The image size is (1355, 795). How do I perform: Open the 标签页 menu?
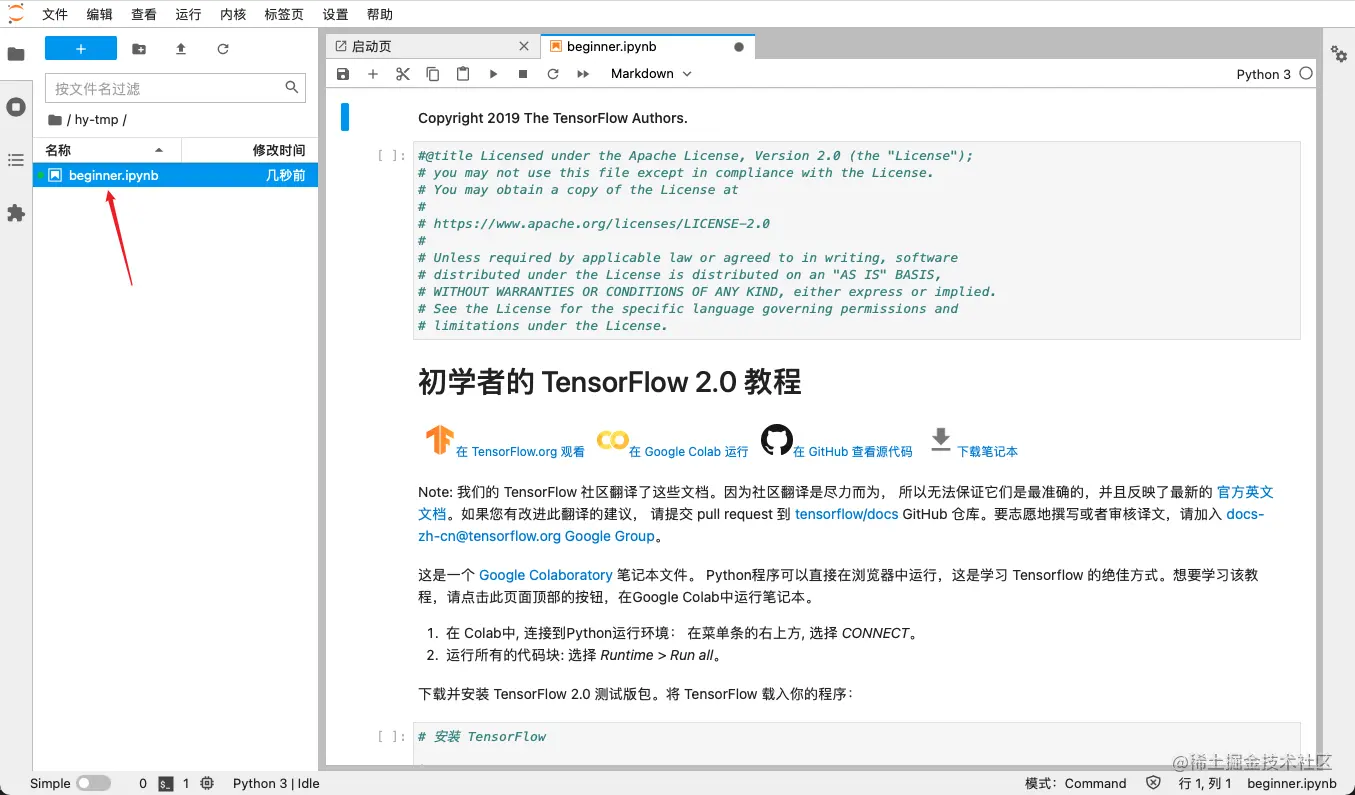tap(284, 14)
